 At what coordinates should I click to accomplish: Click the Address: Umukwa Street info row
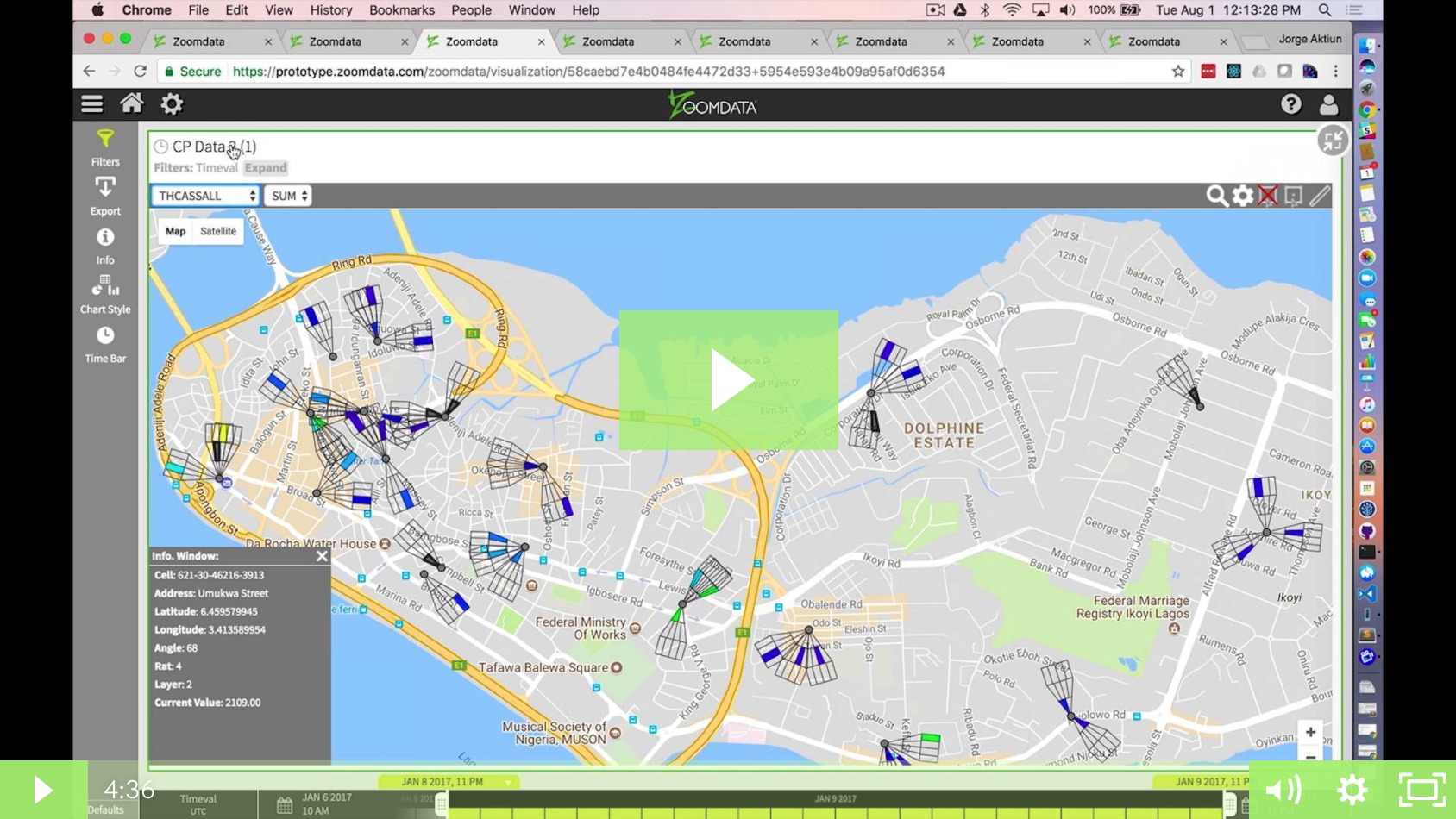(211, 593)
